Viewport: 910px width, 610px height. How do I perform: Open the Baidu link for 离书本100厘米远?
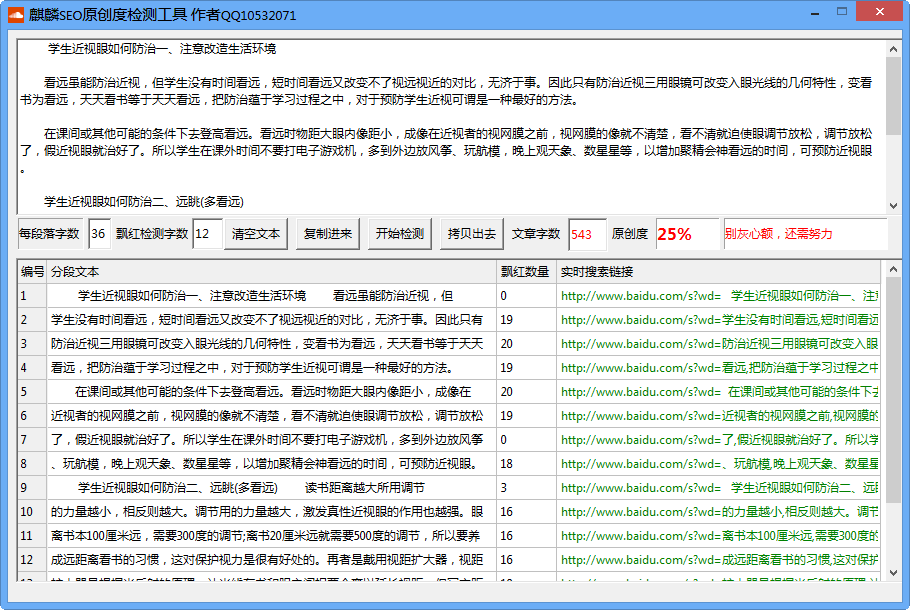pyautogui.click(x=719, y=536)
